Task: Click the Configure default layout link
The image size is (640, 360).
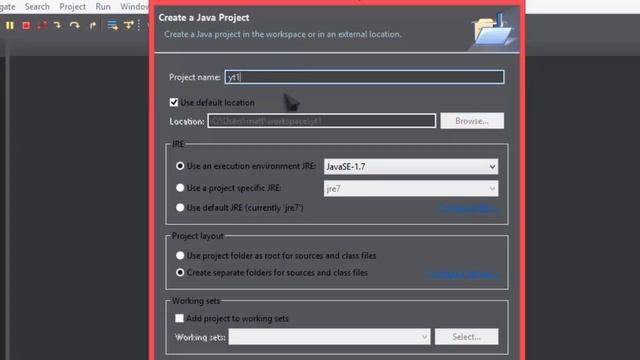Action: click(462, 274)
